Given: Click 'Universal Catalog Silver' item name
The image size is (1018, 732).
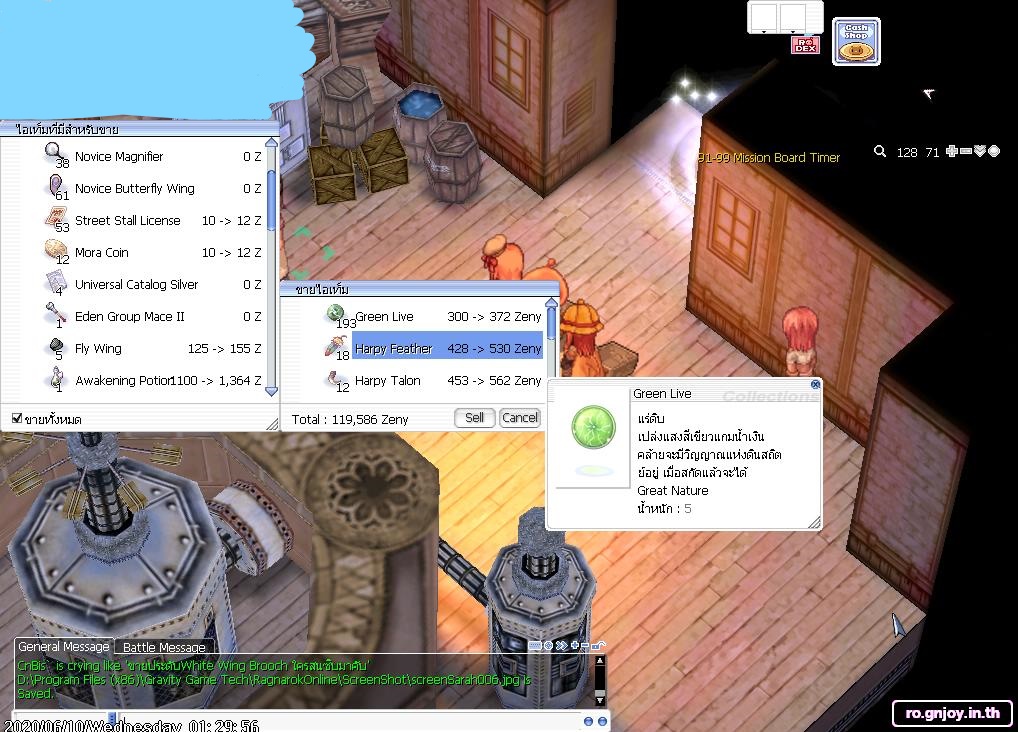Looking at the screenshot, I should [x=136, y=284].
